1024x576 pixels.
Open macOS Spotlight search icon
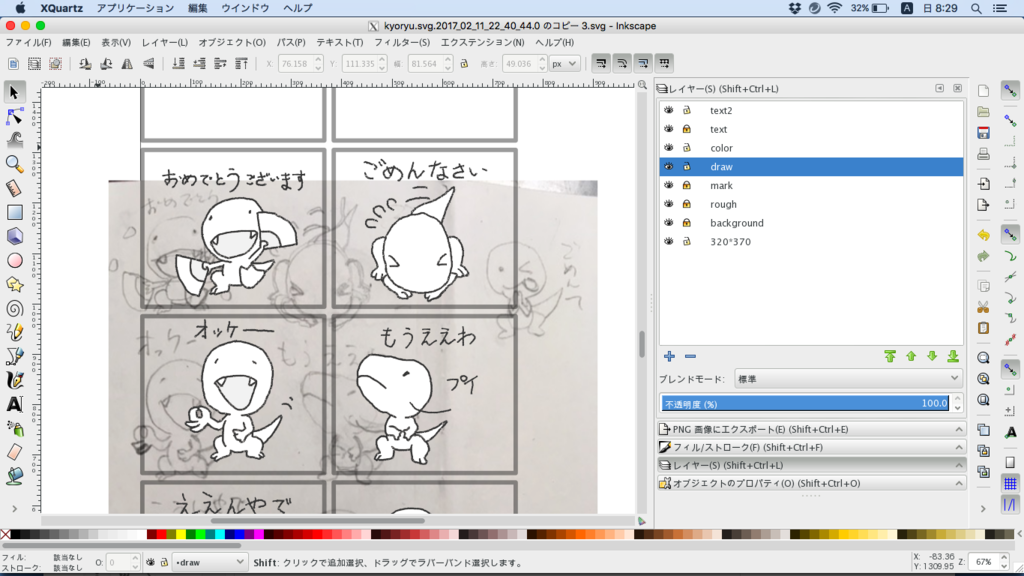(976, 8)
